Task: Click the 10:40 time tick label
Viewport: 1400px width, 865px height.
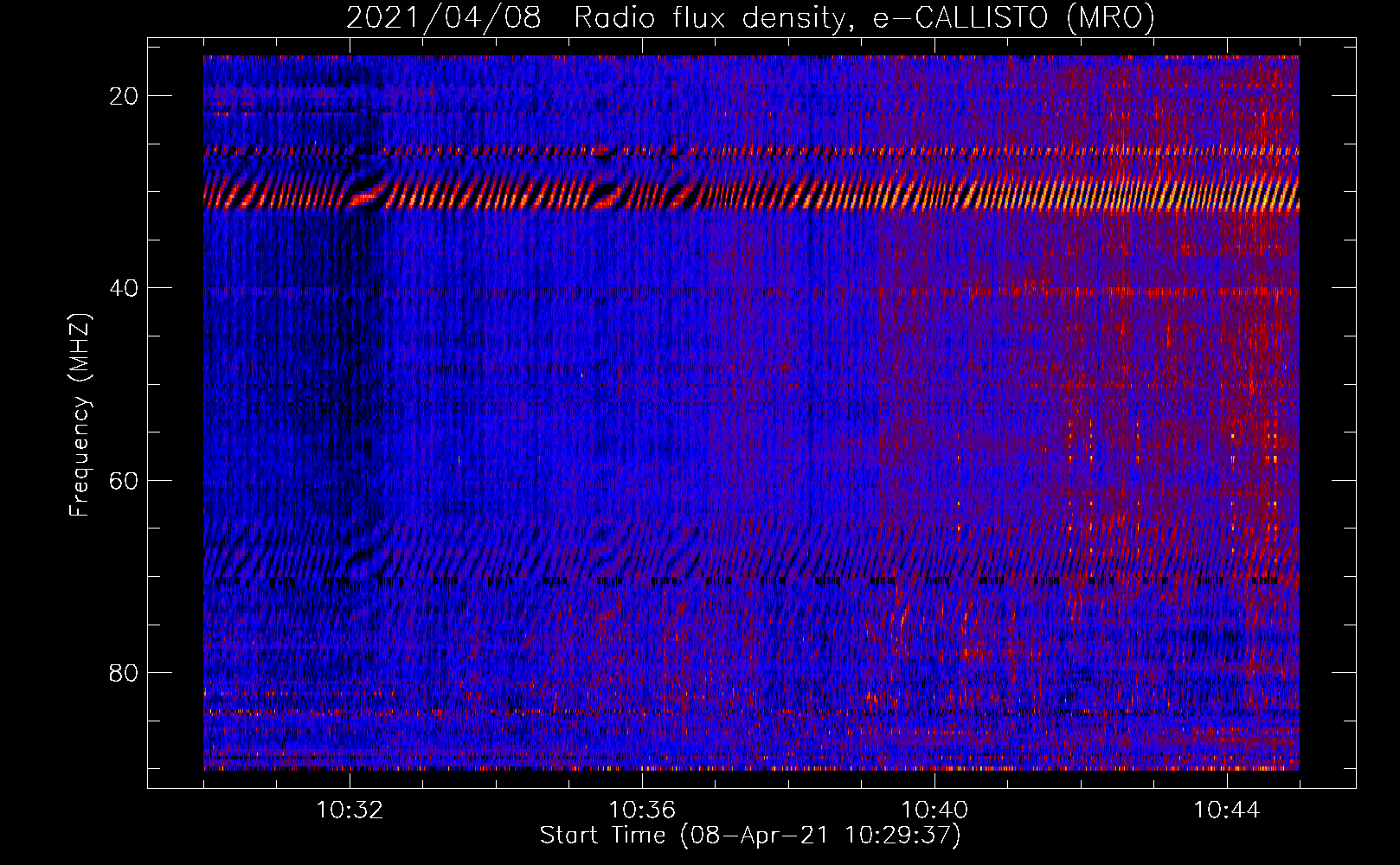Action: click(934, 811)
